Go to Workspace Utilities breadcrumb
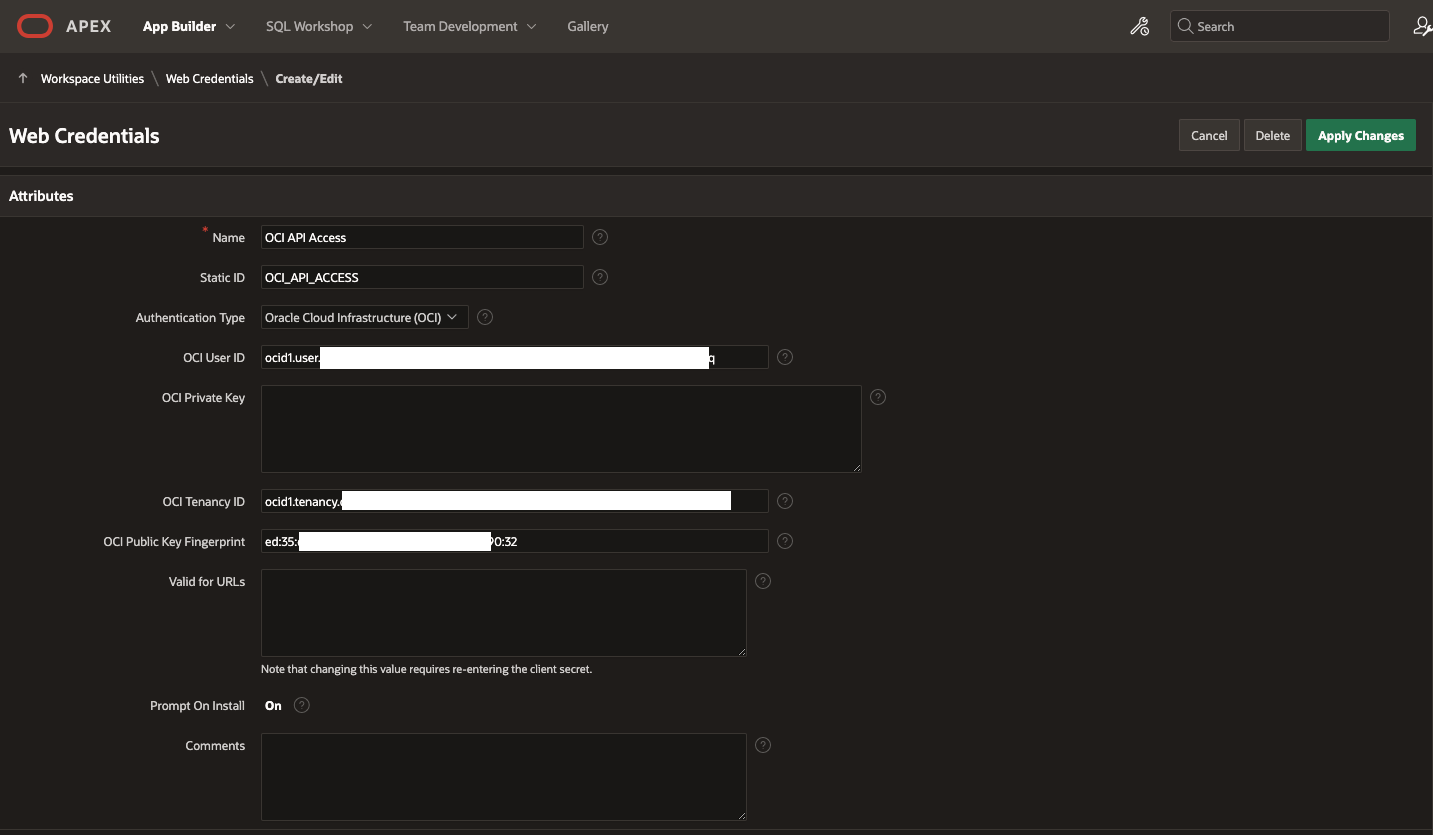Screen dimensions: 1433x835 pyautogui.click(x=92, y=78)
